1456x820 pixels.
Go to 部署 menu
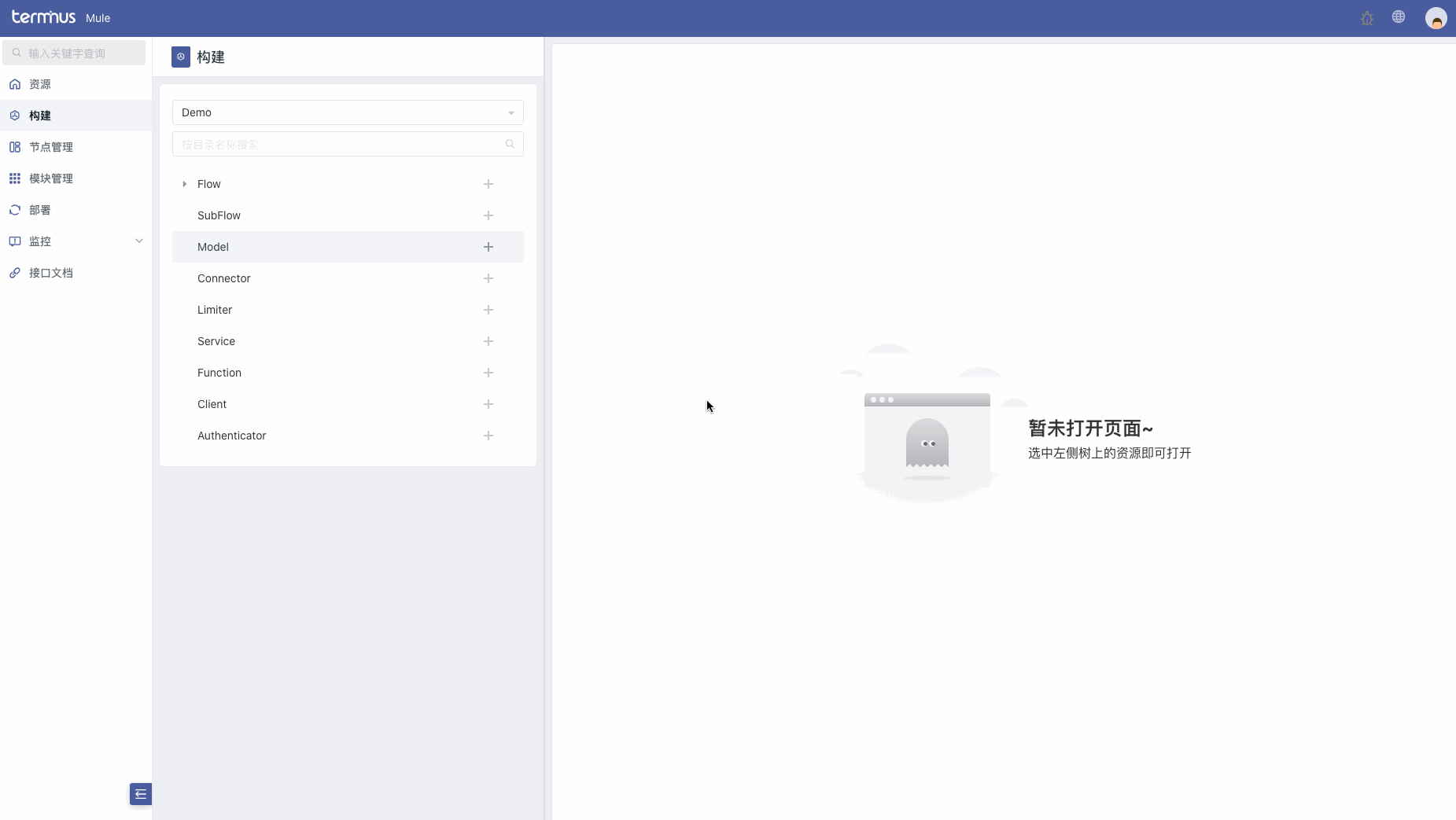76,210
